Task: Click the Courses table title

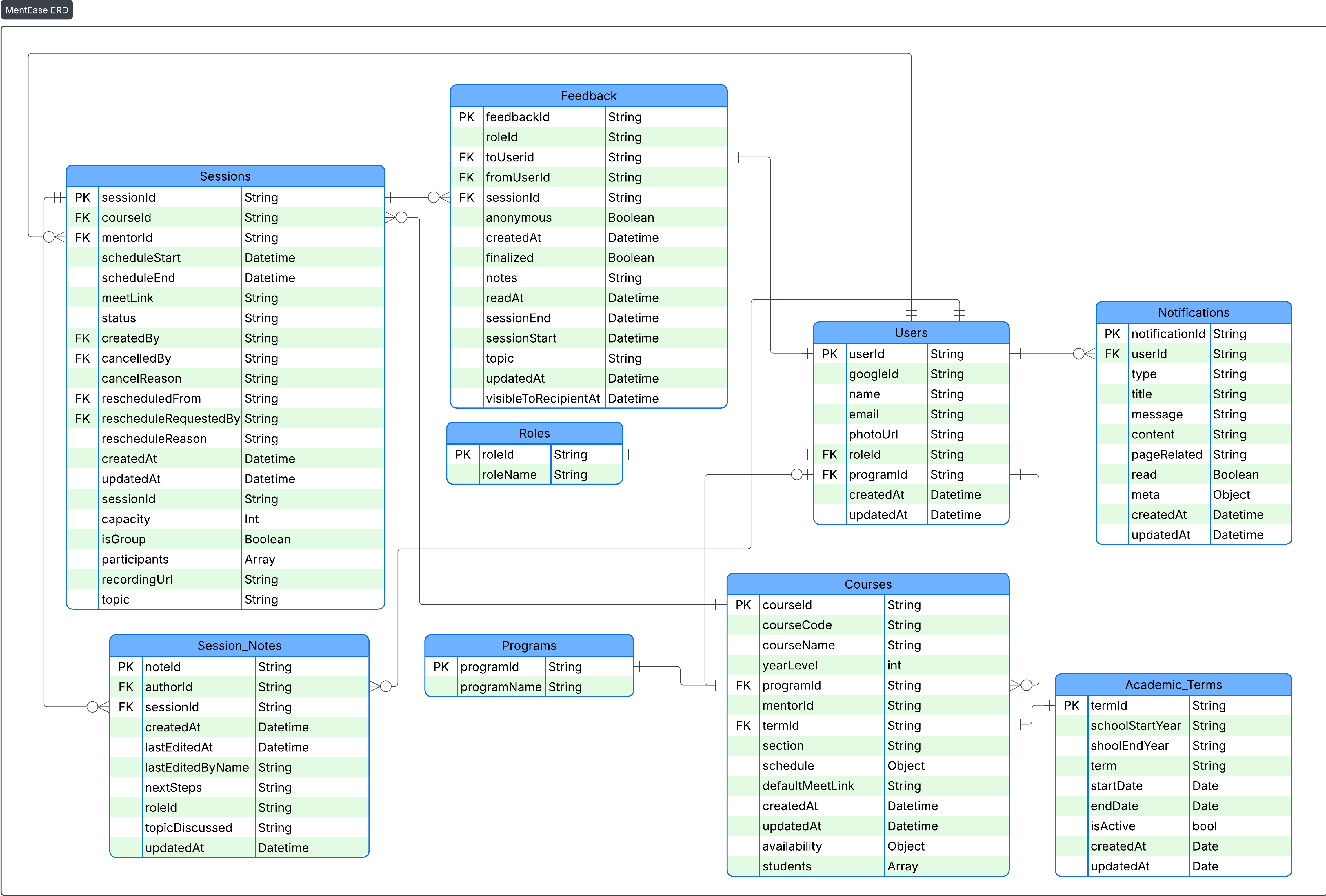Action: click(x=867, y=584)
